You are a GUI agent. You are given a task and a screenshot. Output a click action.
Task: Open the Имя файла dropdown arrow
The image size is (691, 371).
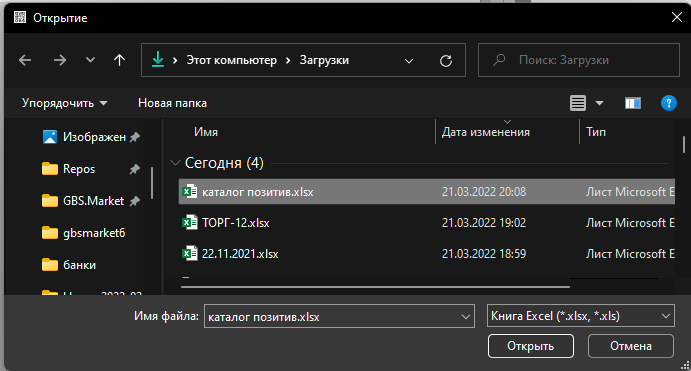coord(466,317)
